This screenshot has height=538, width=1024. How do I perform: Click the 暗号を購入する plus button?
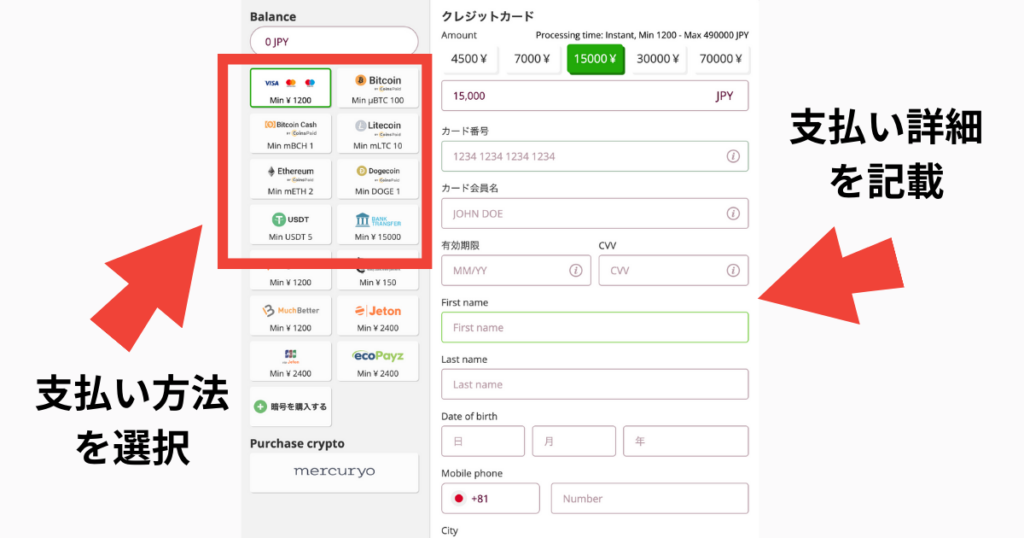coord(291,407)
